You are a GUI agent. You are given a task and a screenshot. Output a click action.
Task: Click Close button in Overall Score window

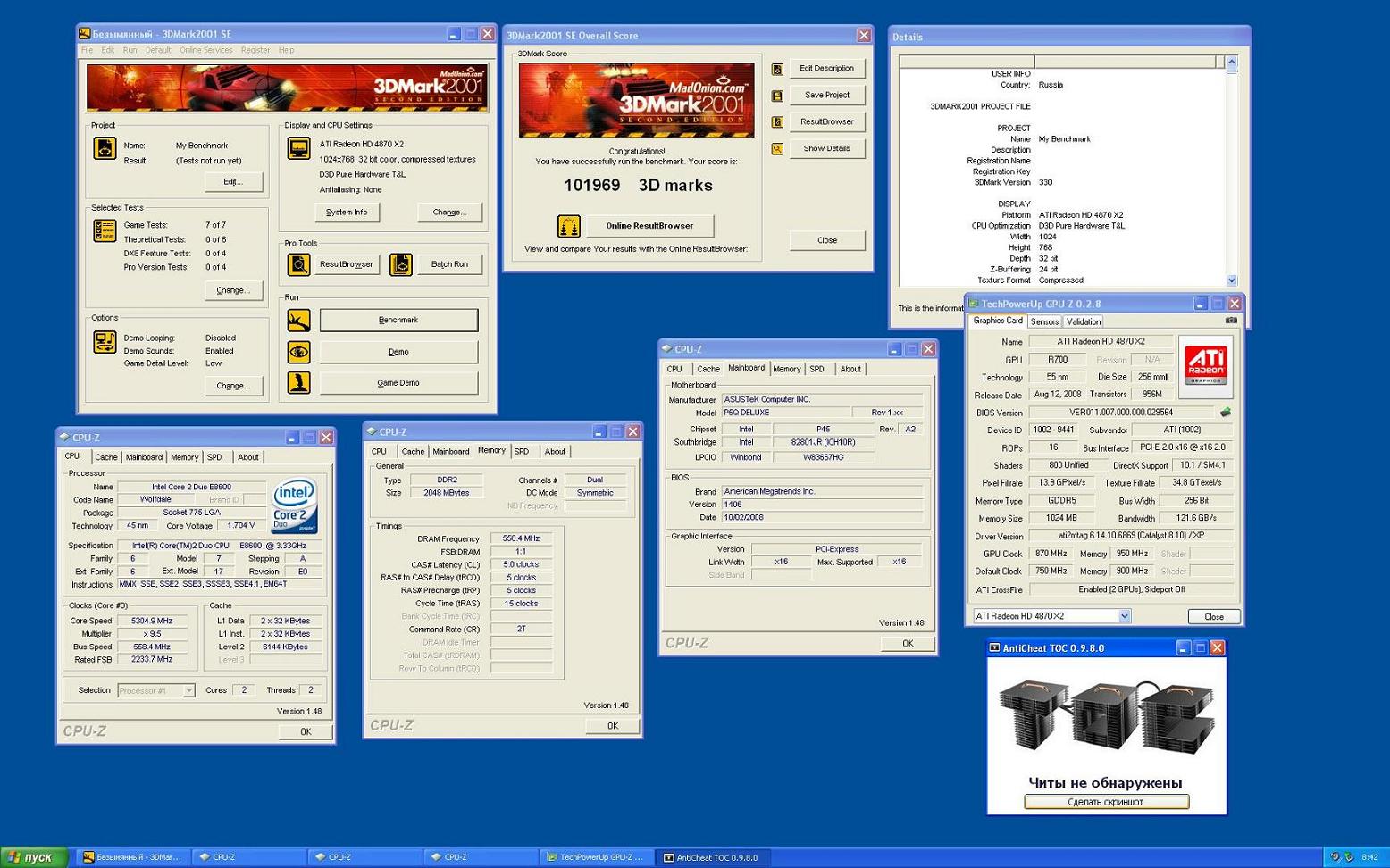827,240
